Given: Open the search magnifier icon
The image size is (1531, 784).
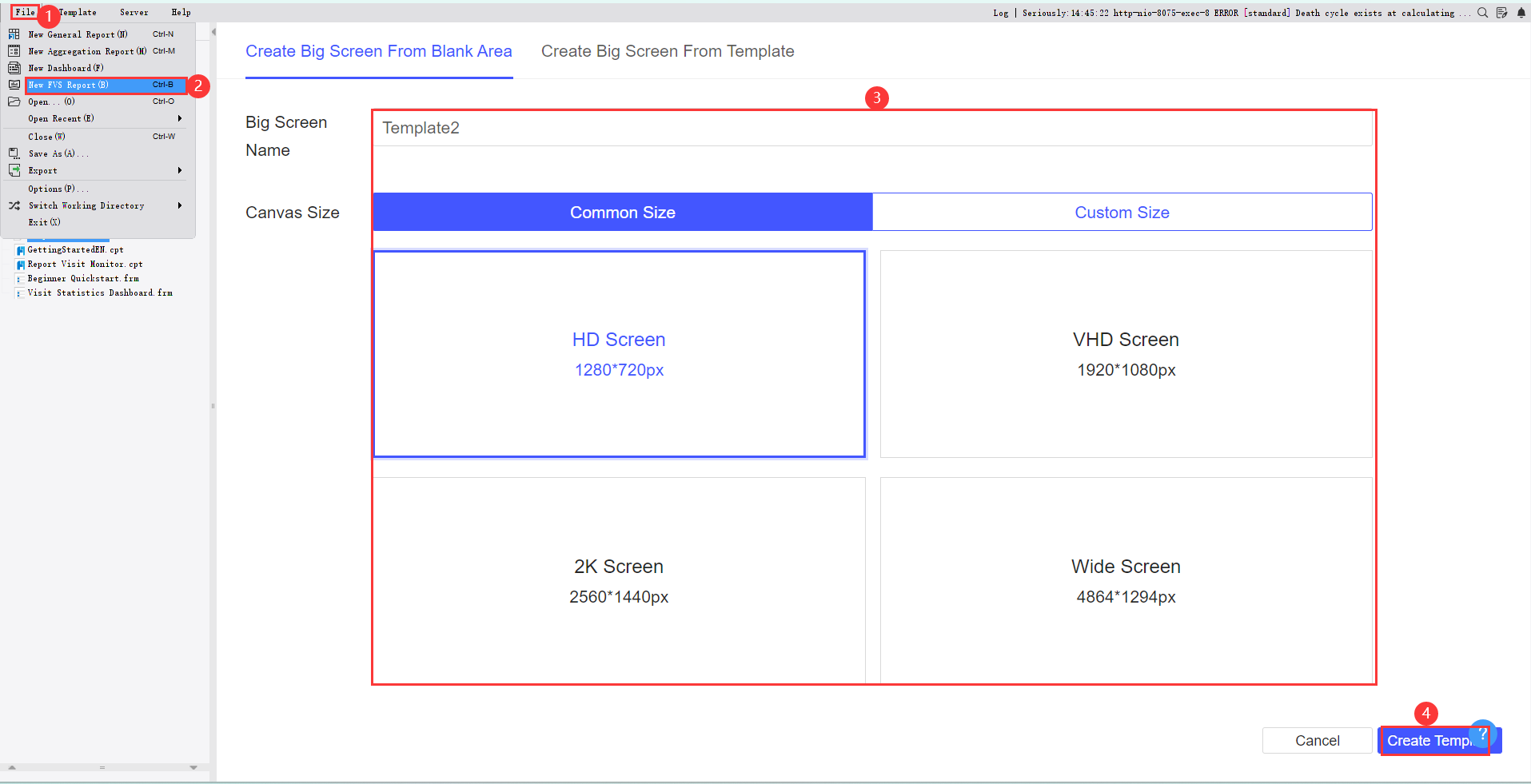Looking at the screenshot, I should tap(1482, 13).
